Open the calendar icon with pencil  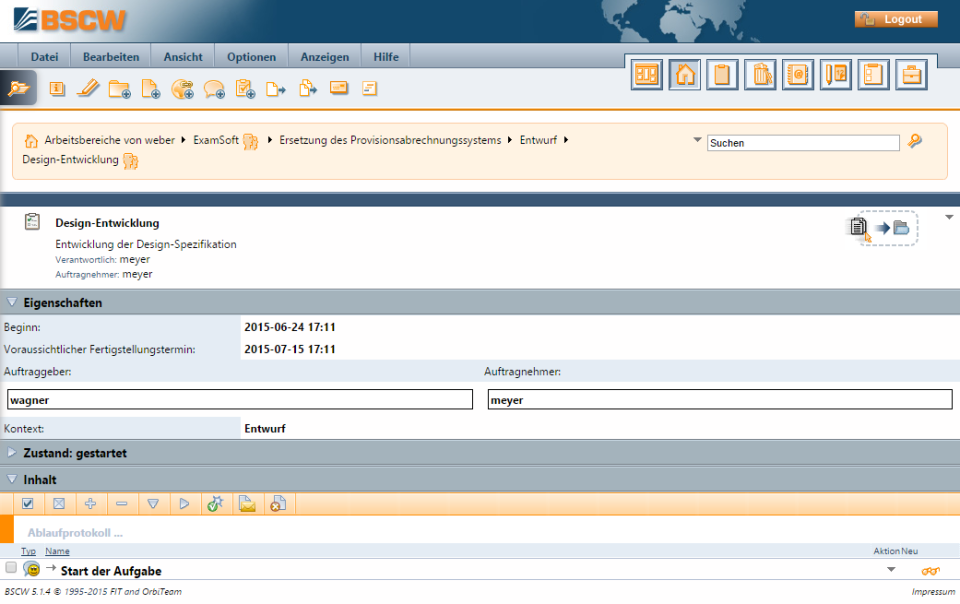(836, 75)
